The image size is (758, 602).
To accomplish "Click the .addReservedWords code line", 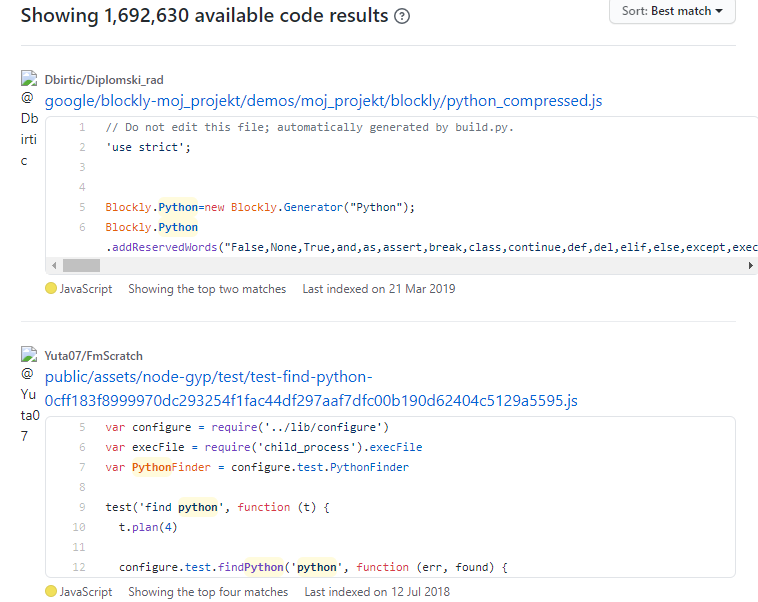I will [432, 247].
